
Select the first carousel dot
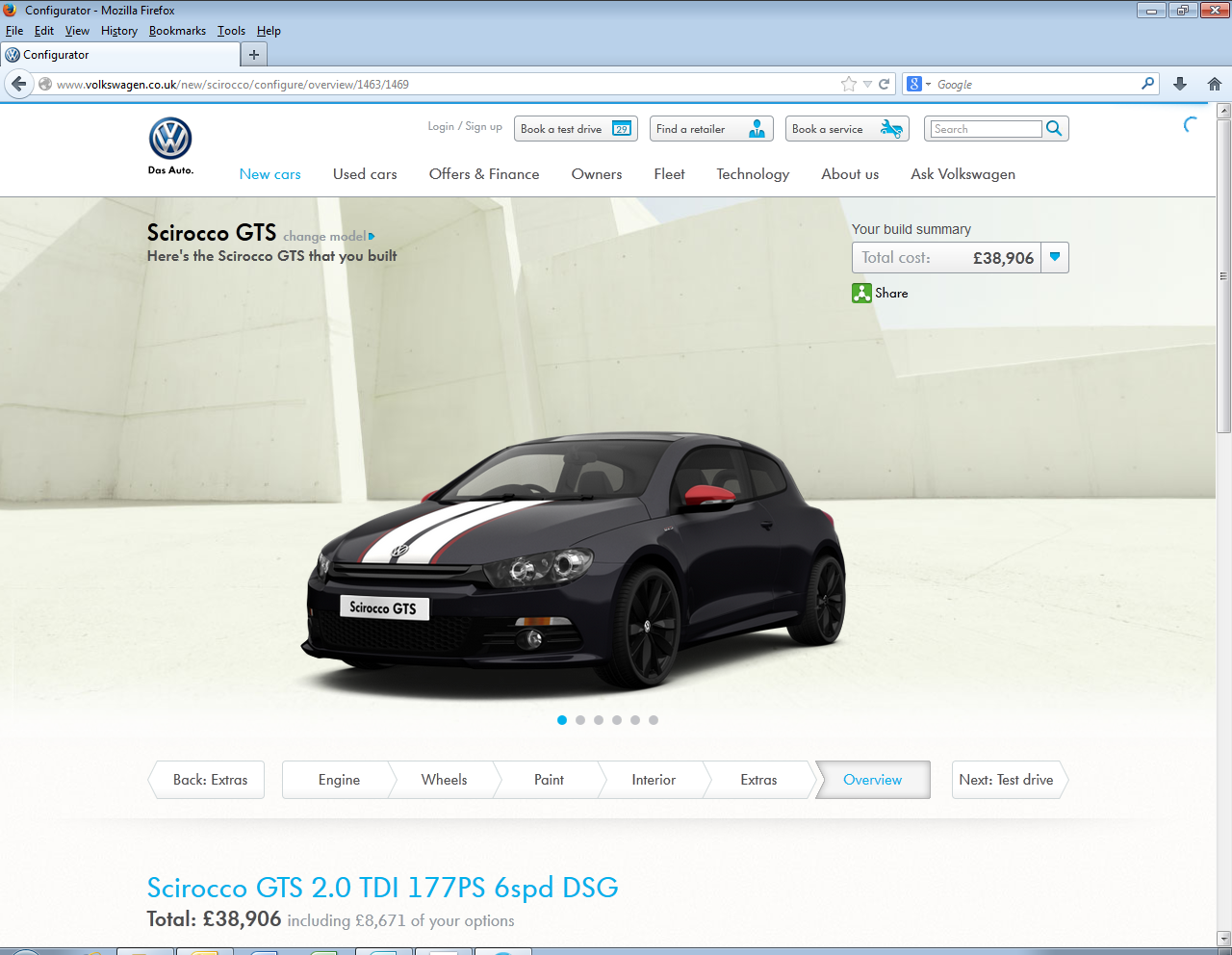point(562,720)
